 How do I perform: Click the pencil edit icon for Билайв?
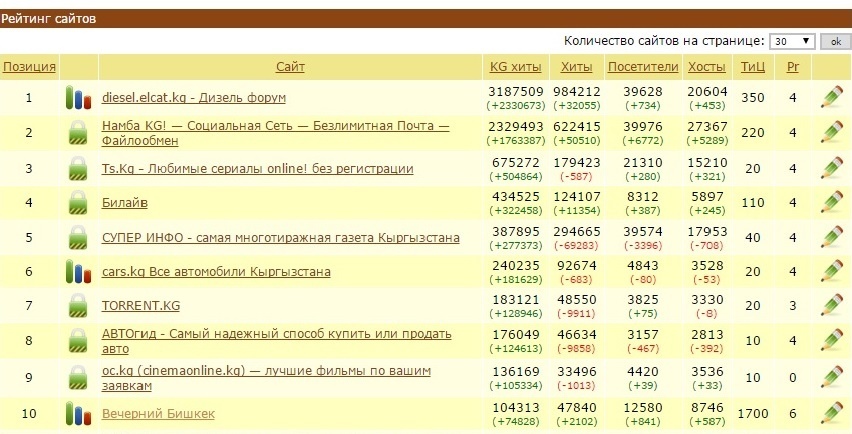click(832, 203)
